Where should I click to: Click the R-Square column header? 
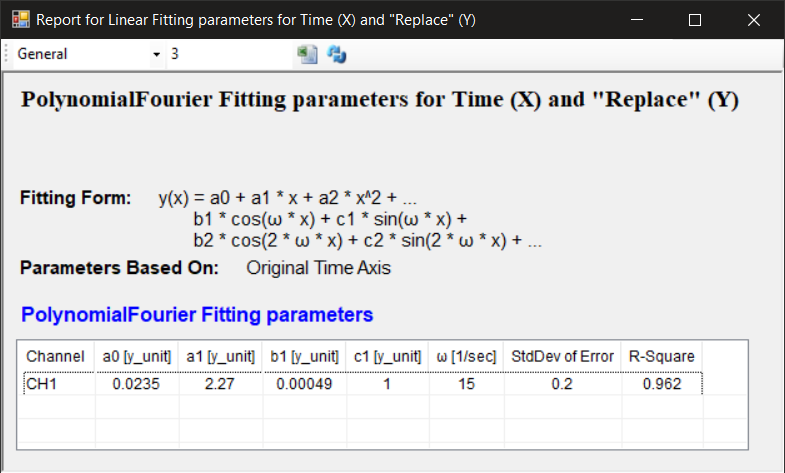(x=661, y=356)
